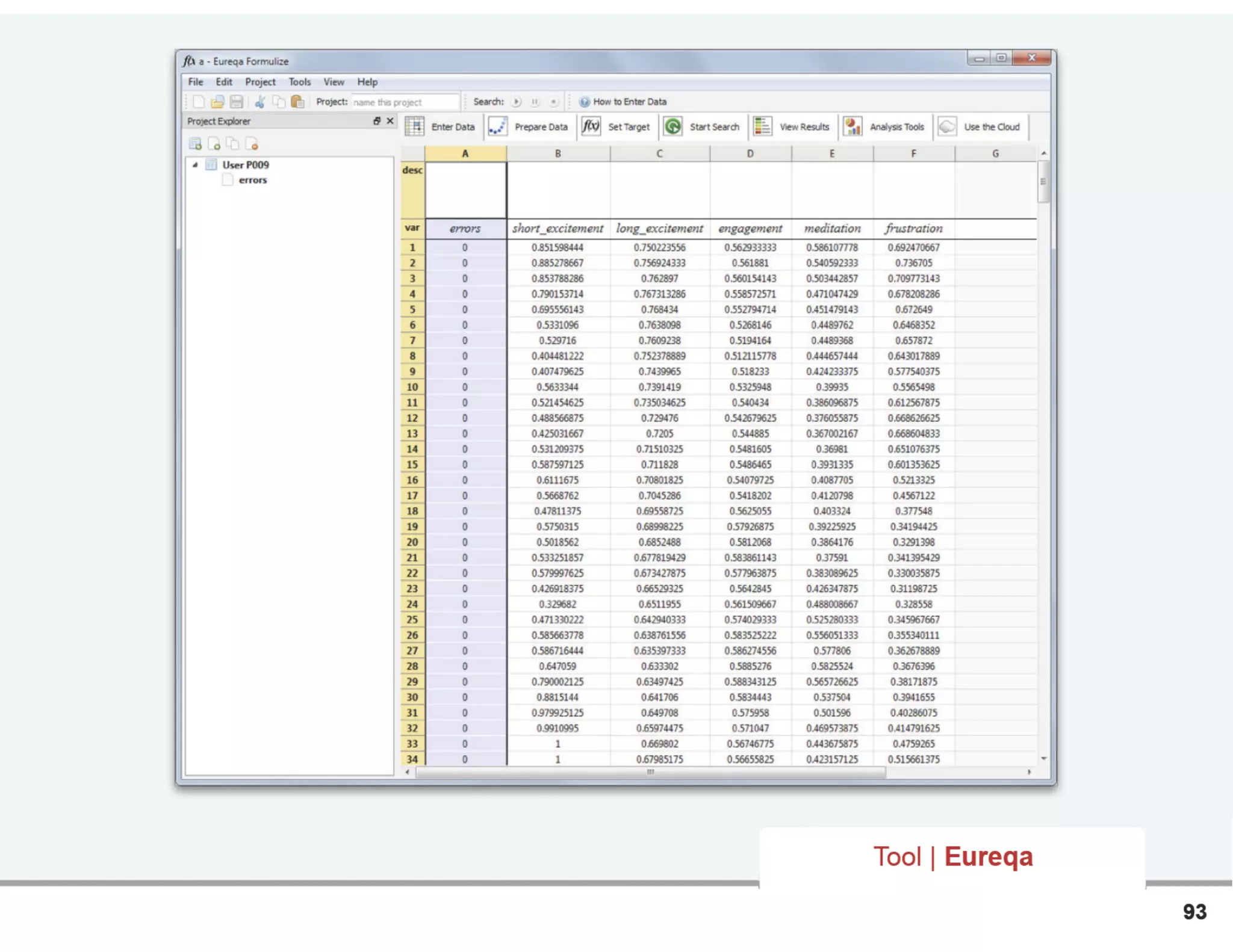Screen dimensions: 1233x952
Task: Click the horizontal scrollbar right arrow
Action: coord(1029,772)
